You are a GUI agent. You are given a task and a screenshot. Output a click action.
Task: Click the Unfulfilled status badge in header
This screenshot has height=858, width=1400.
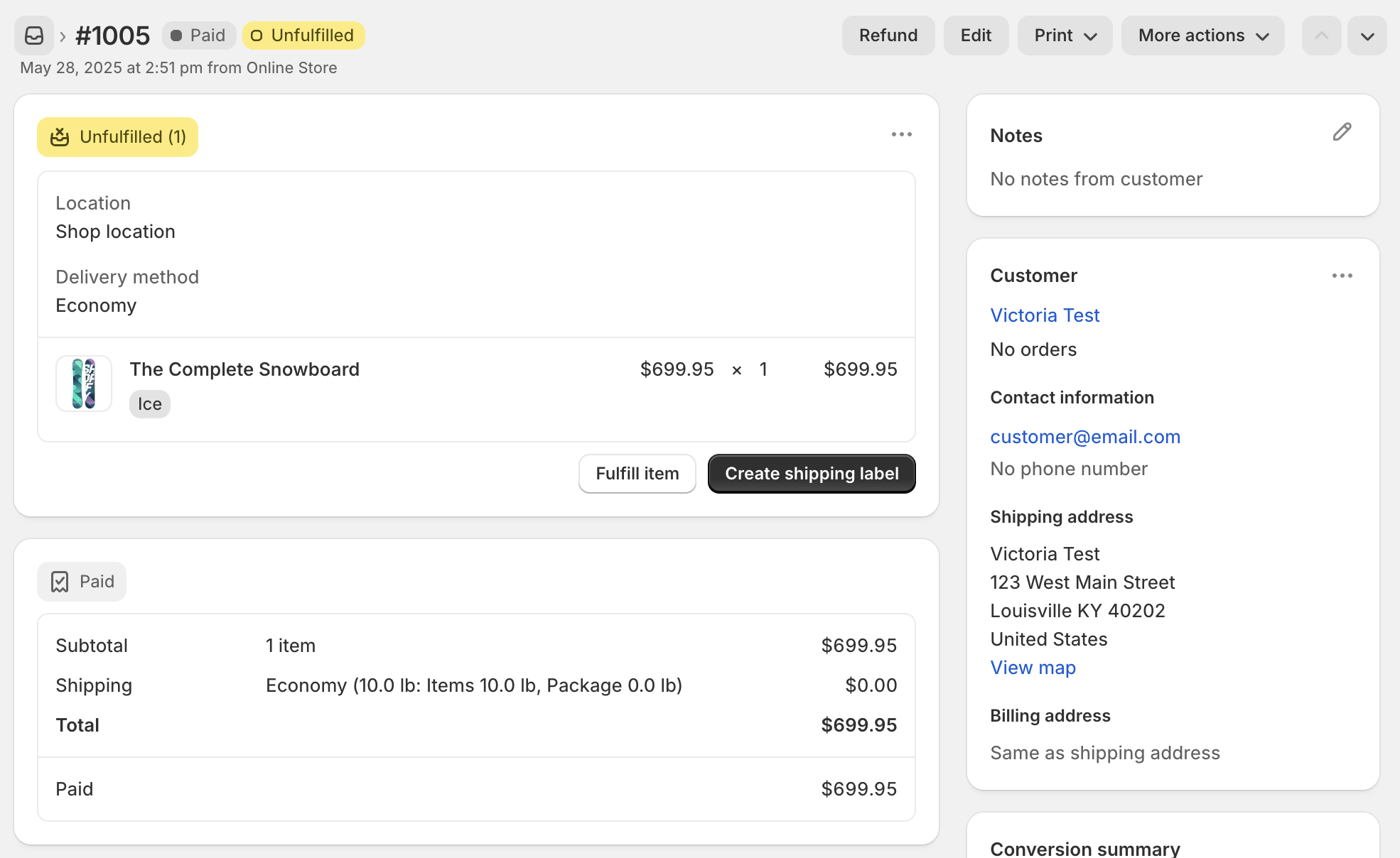coord(303,36)
